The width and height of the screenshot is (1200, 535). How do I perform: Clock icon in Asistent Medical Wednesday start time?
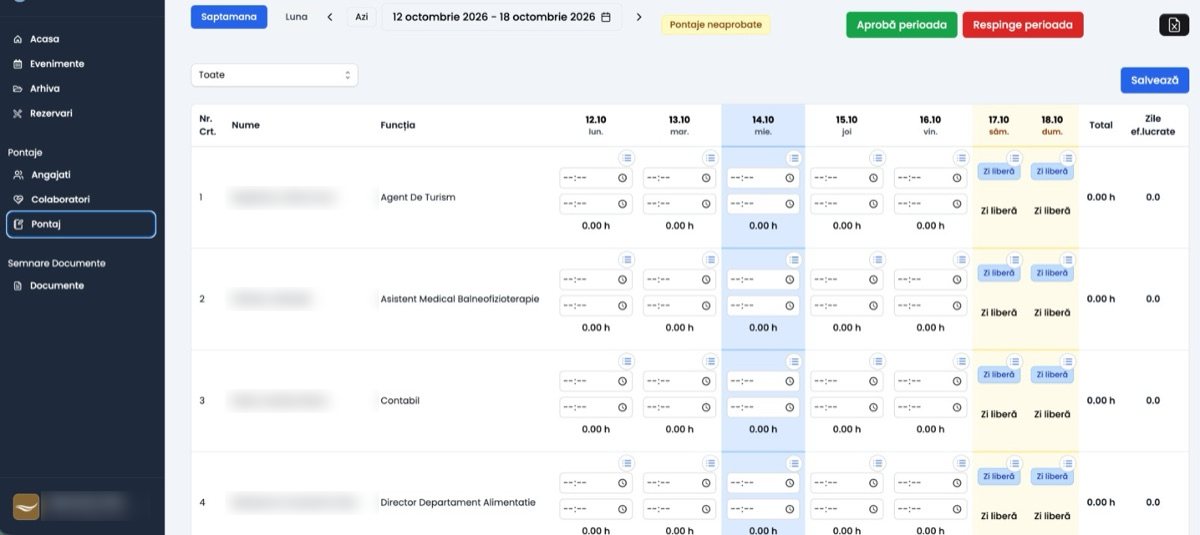coord(789,280)
